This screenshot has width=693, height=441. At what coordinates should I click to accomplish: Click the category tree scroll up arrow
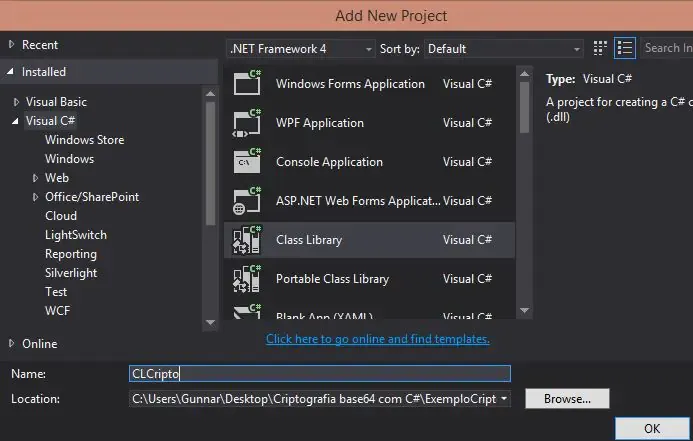coord(210,94)
